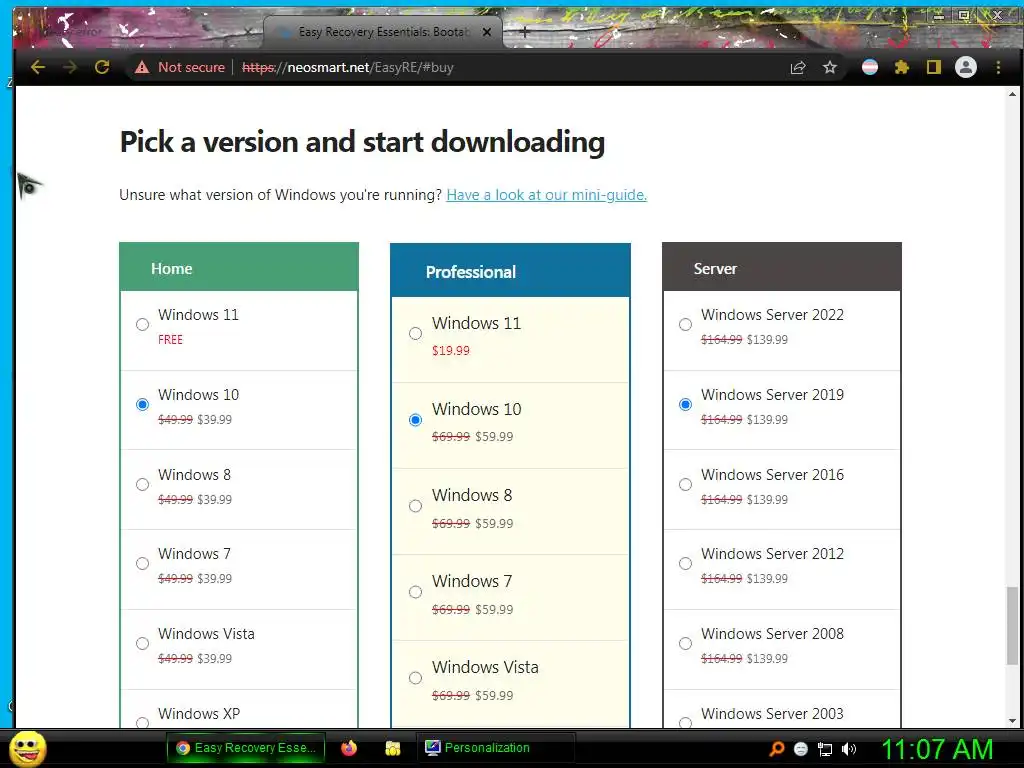Launch Firefox from the taskbar
Viewport: 1024px width, 768px height.
click(x=349, y=748)
